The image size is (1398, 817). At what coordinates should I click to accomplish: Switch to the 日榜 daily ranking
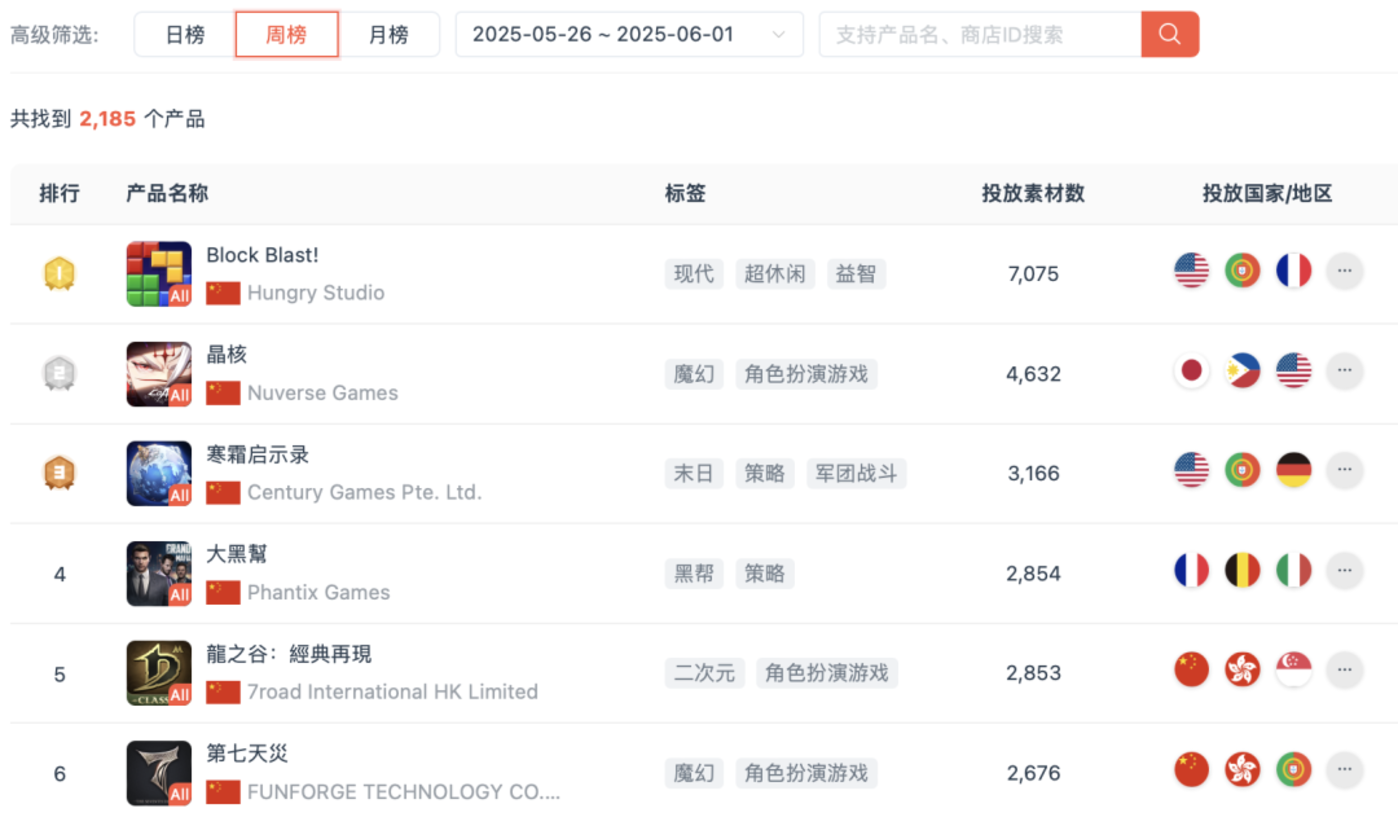(x=185, y=35)
